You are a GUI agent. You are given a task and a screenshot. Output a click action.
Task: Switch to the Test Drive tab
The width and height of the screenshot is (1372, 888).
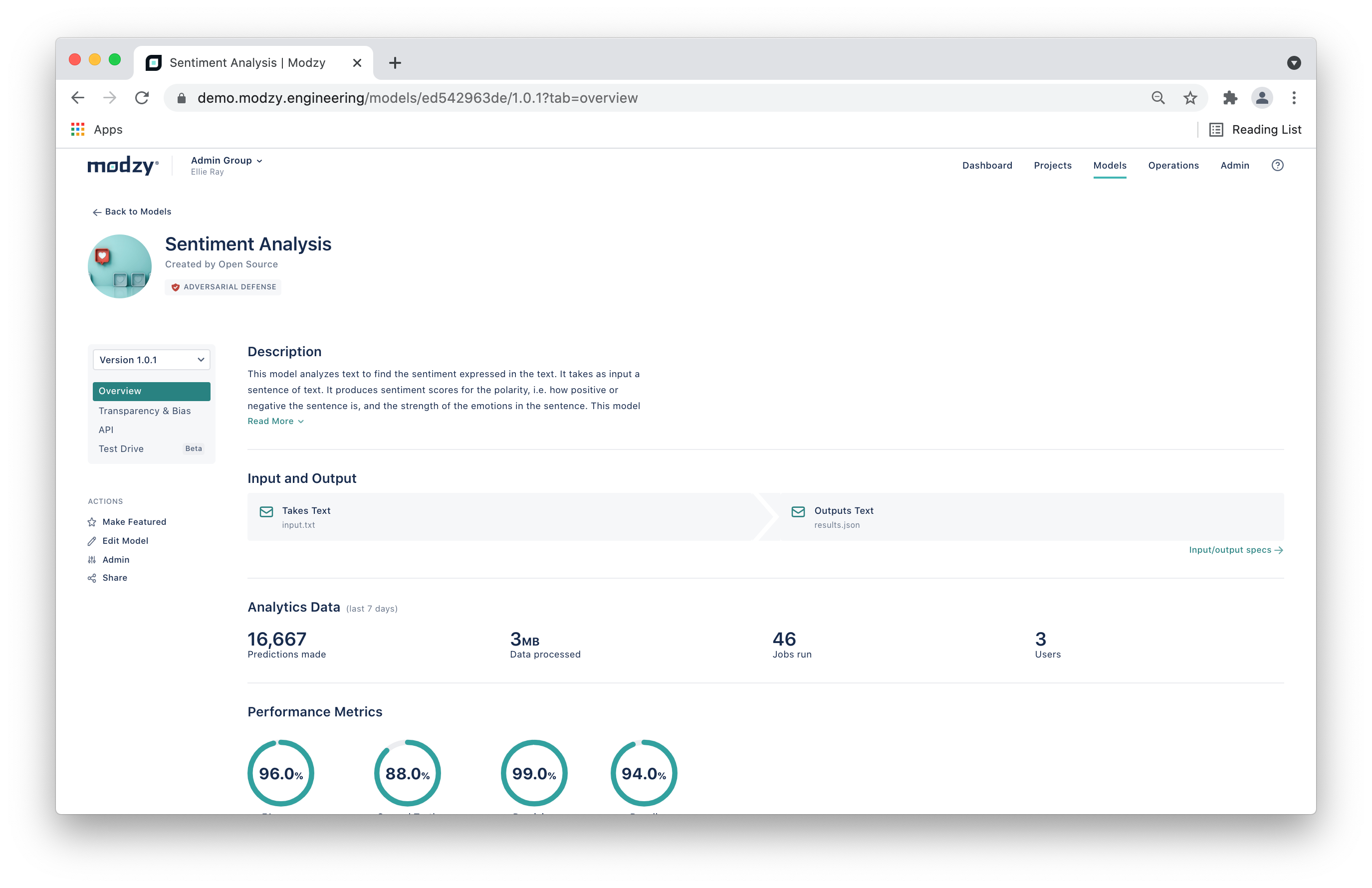[121, 449]
